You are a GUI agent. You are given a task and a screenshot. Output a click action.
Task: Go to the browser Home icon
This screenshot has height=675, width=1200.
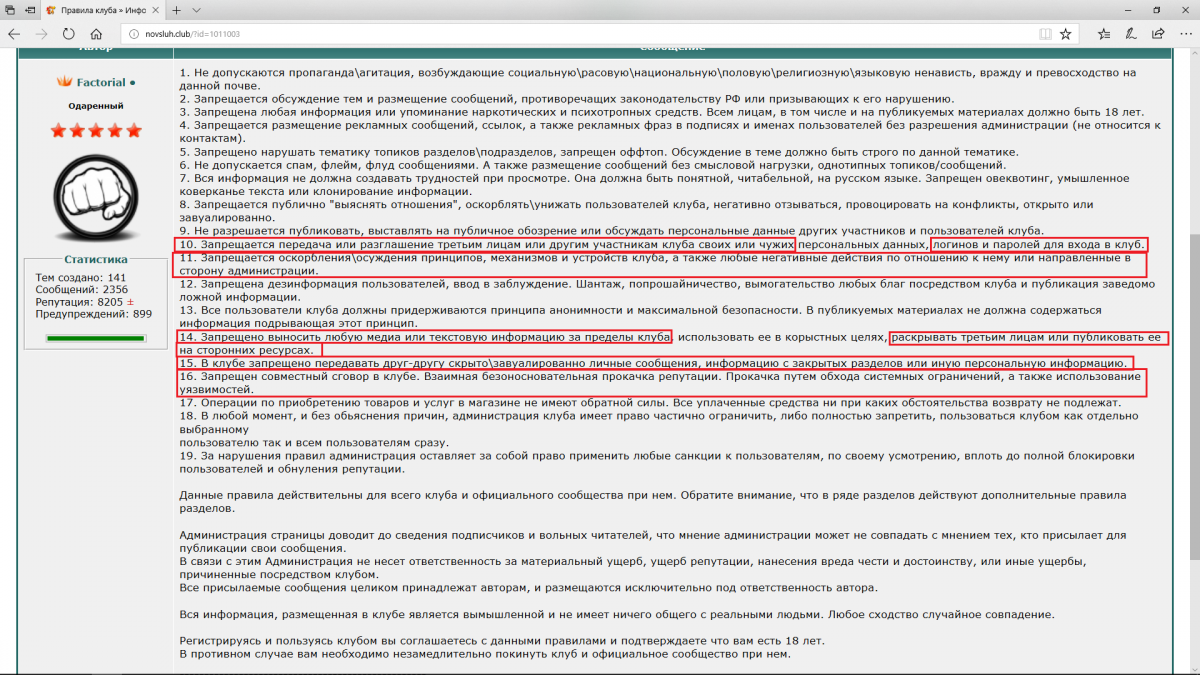point(97,33)
